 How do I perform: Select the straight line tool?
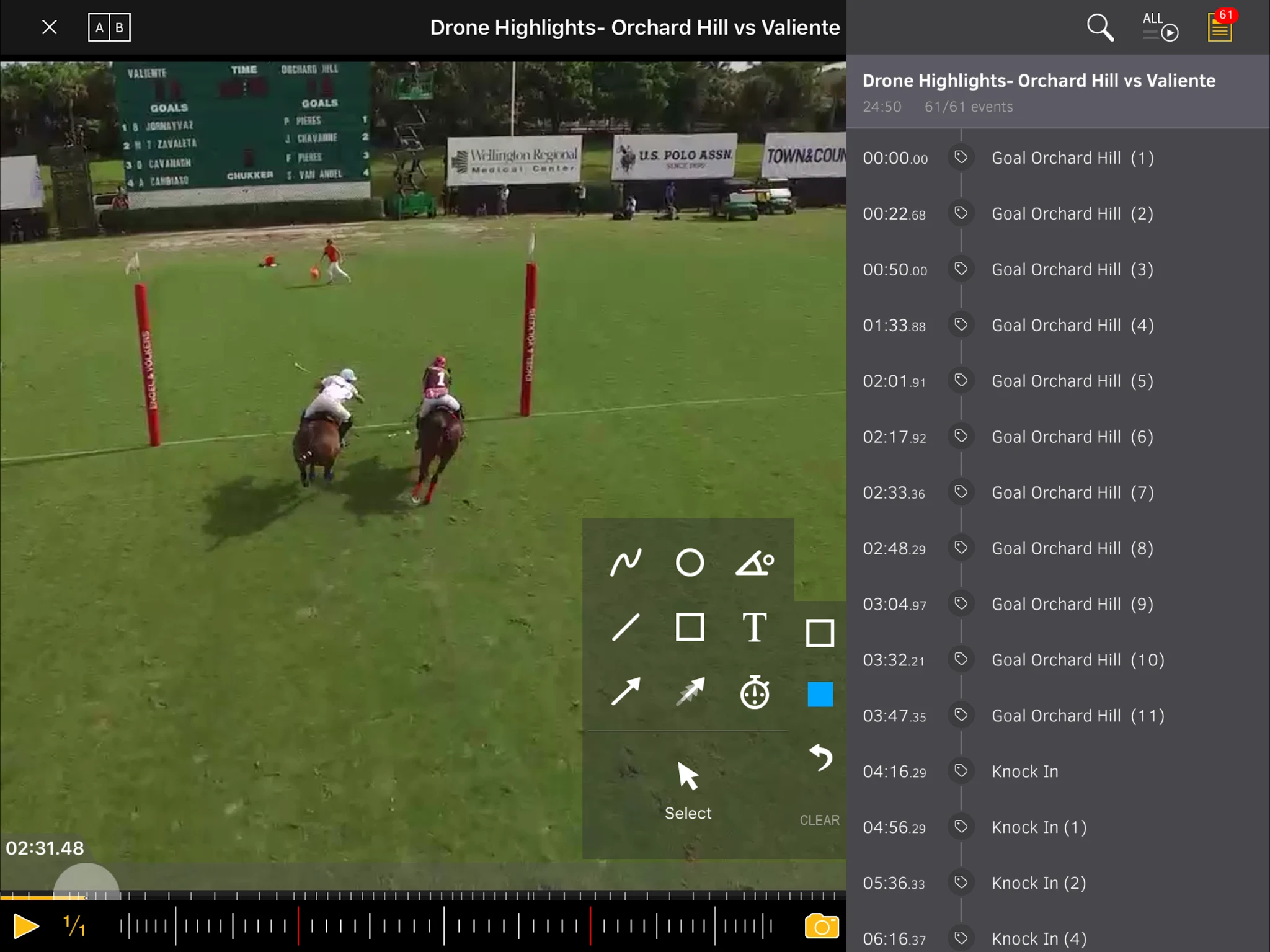click(626, 627)
